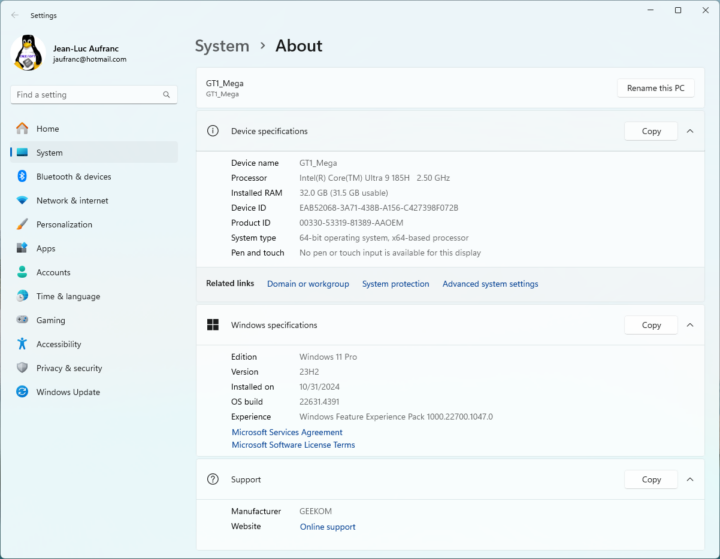Select 64-bit operating system text

click(384, 238)
